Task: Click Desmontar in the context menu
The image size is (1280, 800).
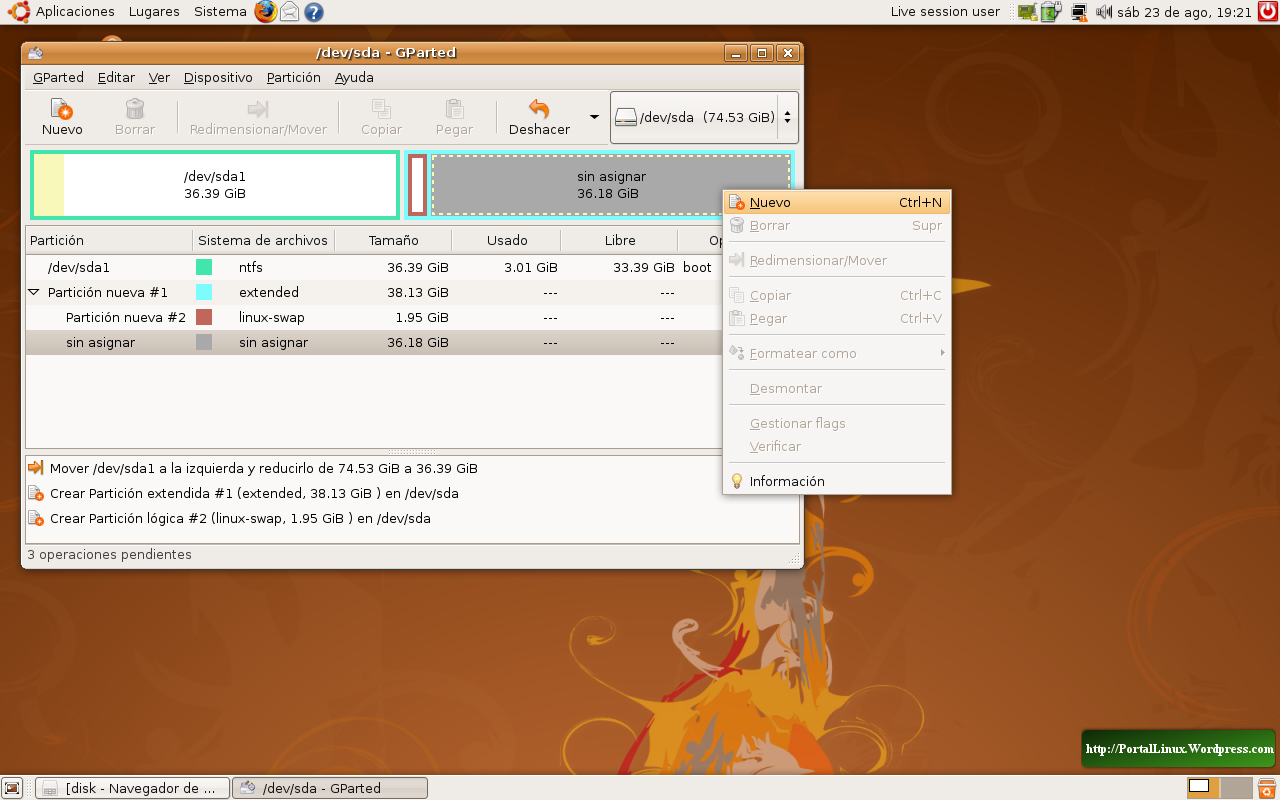Action: tap(837, 389)
